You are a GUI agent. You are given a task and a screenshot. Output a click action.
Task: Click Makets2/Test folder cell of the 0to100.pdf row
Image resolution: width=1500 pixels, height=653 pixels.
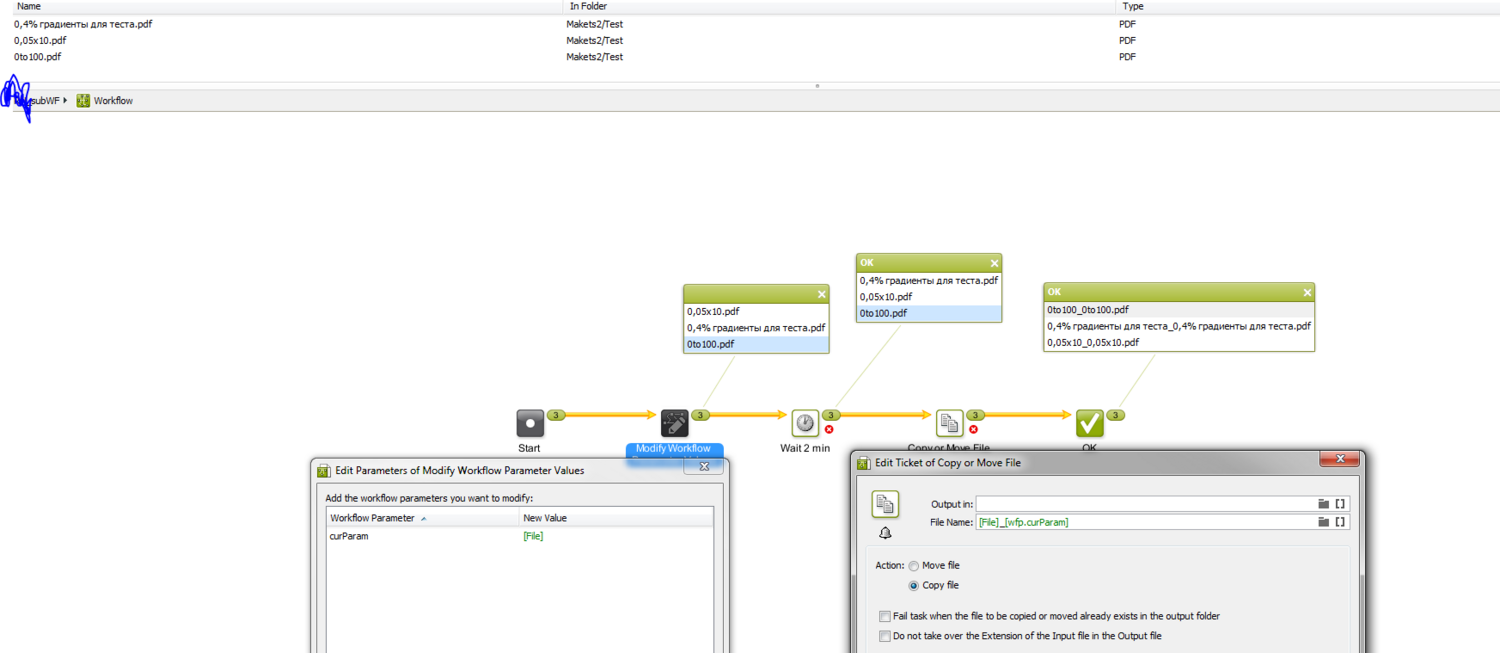point(594,57)
